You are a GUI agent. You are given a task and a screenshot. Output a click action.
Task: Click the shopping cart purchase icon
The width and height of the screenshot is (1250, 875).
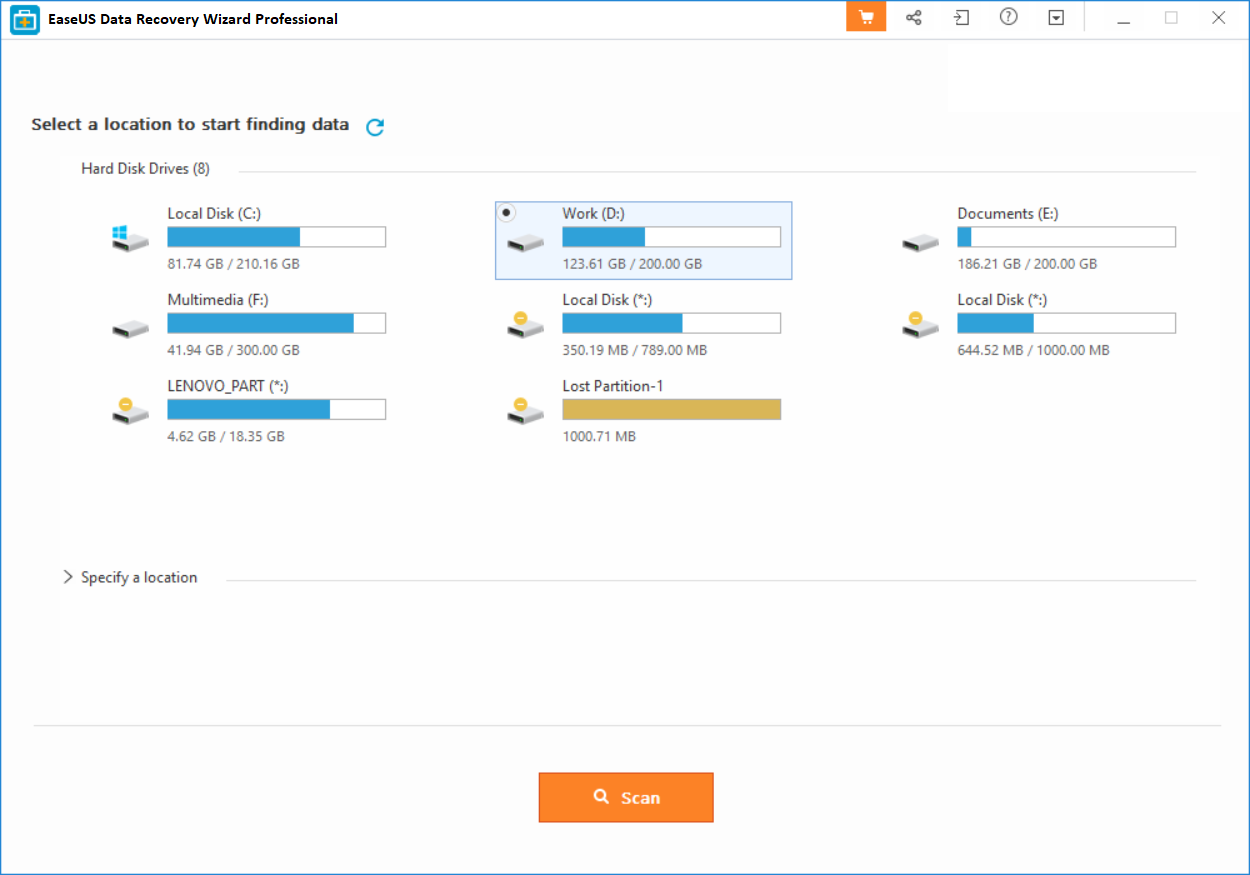pyautogui.click(x=866, y=18)
